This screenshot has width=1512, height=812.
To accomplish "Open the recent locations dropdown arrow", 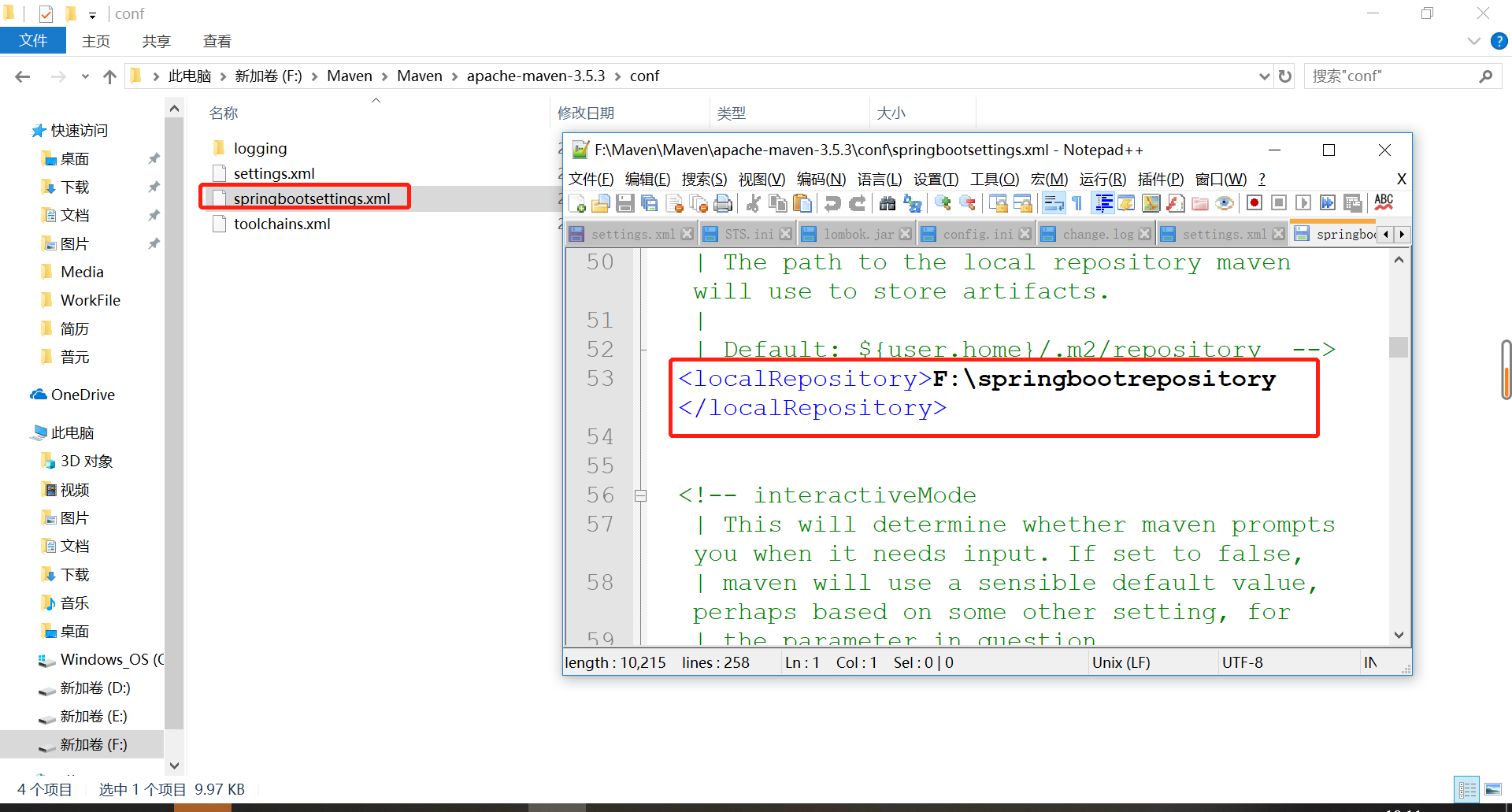I will coord(85,76).
